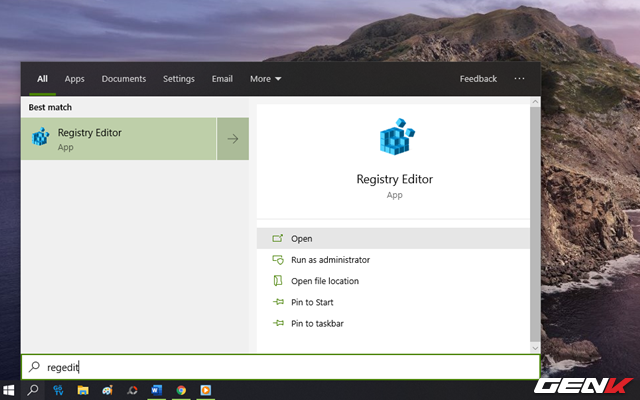The height and width of the screenshot is (400, 640).
Task: Click the Best match heading
Action: pyautogui.click(x=50, y=107)
